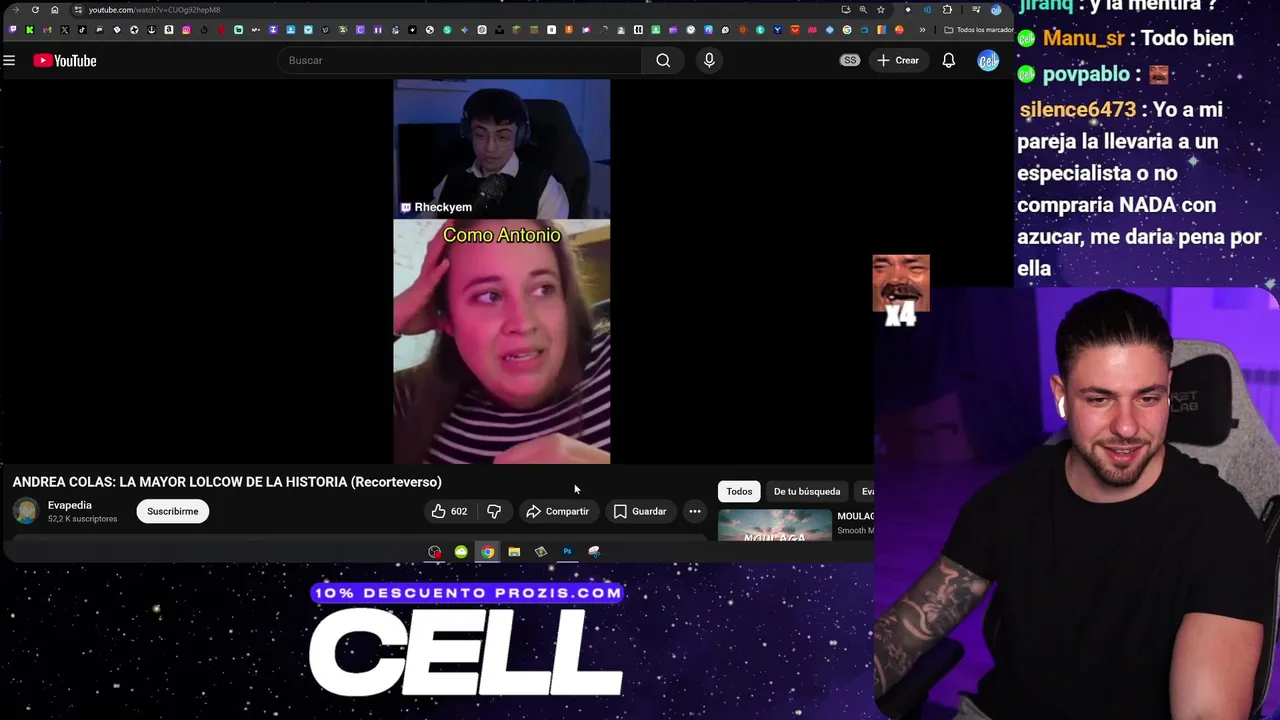Open Photoshop from the taskbar

coord(567,551)
